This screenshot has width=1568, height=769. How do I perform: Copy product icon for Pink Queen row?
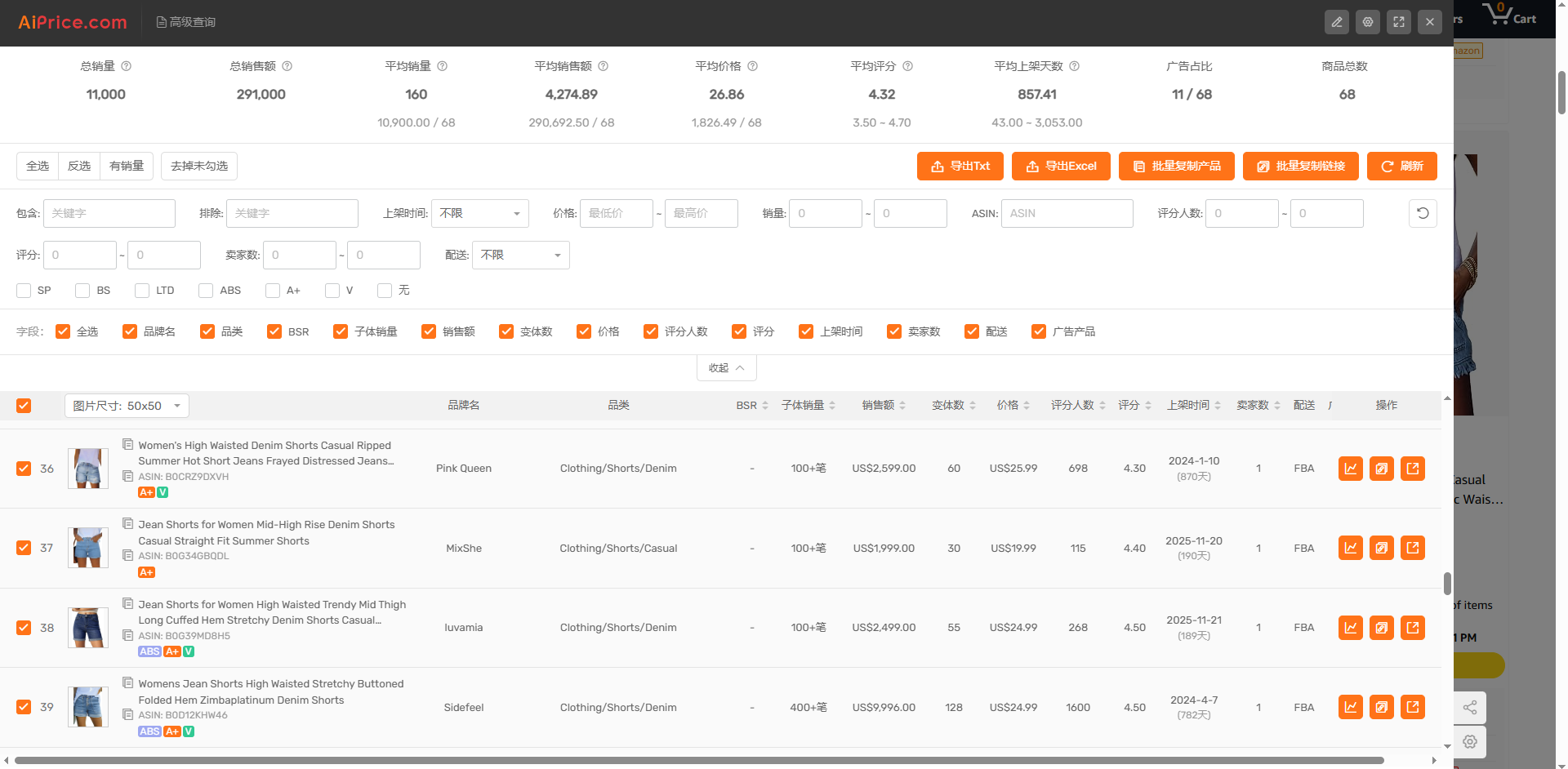[x=1382, y=469]
